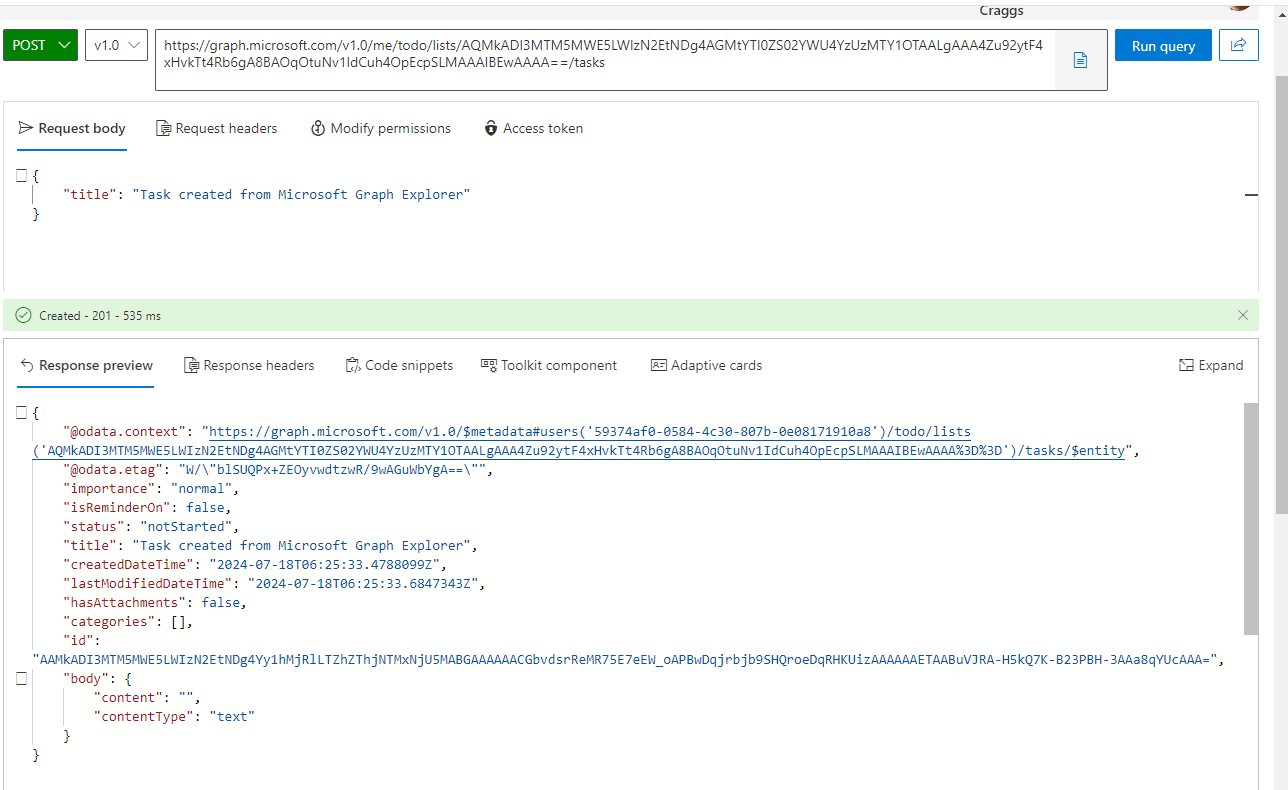Open the POST method dropdown
This screenshot has width=1288, height=790.
click(40, 45)
